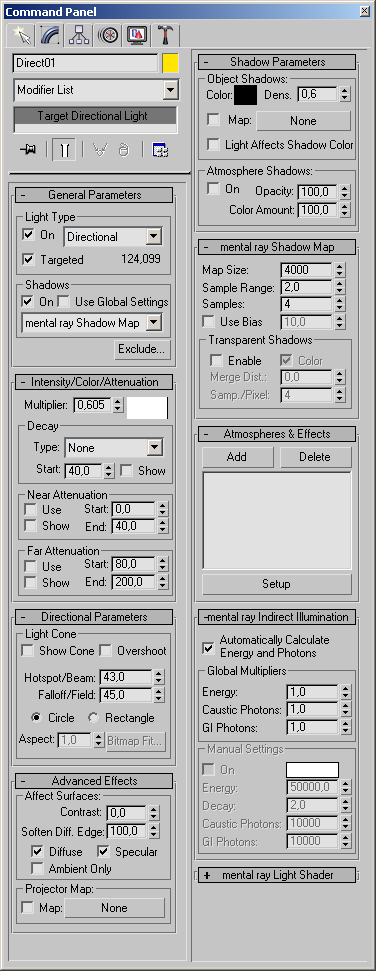Enable Near Attenuation Use checkbox
Viewport: 376px width, 971px height.
(x=30, y=510)
